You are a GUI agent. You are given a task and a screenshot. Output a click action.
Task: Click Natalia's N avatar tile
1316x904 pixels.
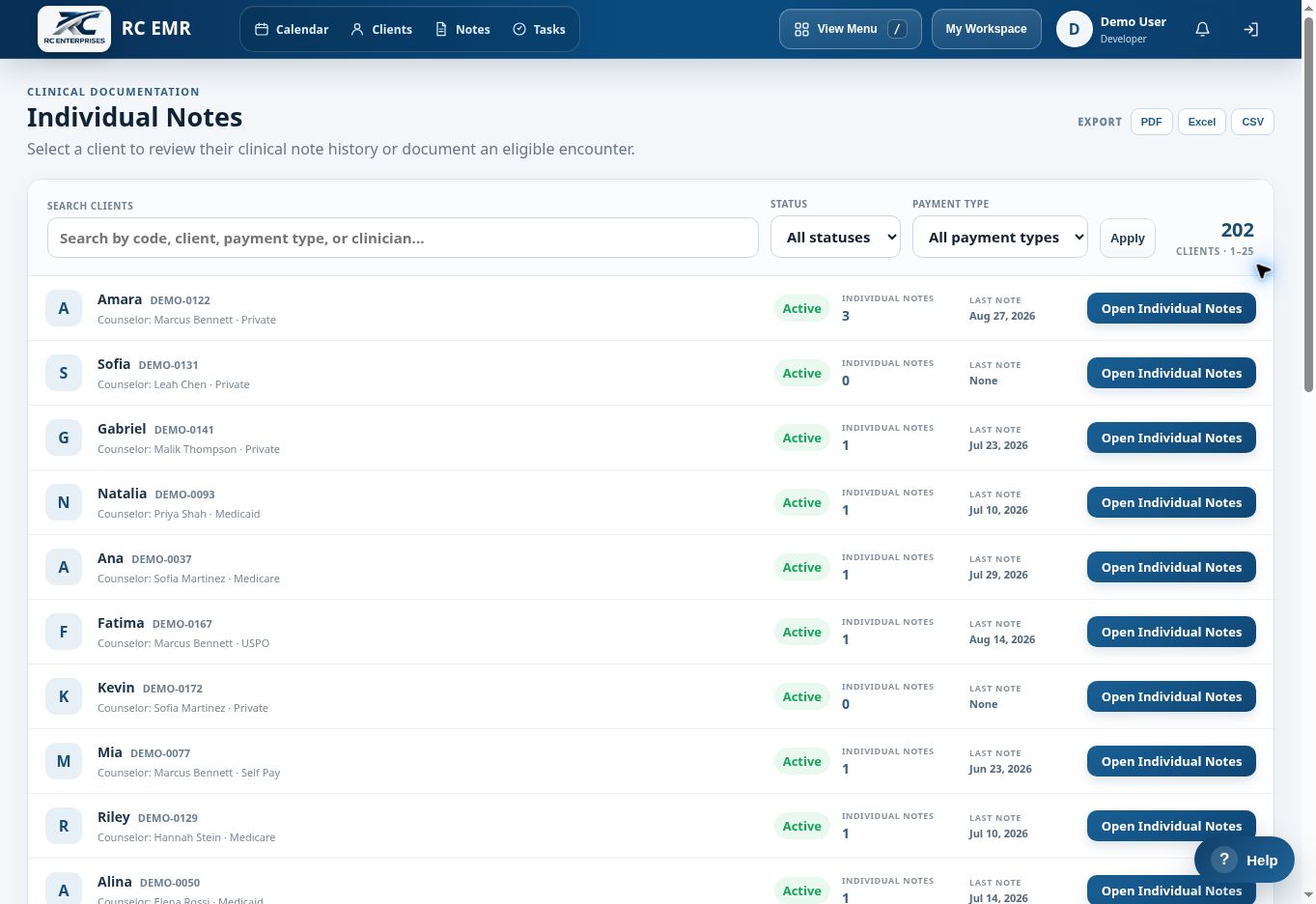(64, 502)
